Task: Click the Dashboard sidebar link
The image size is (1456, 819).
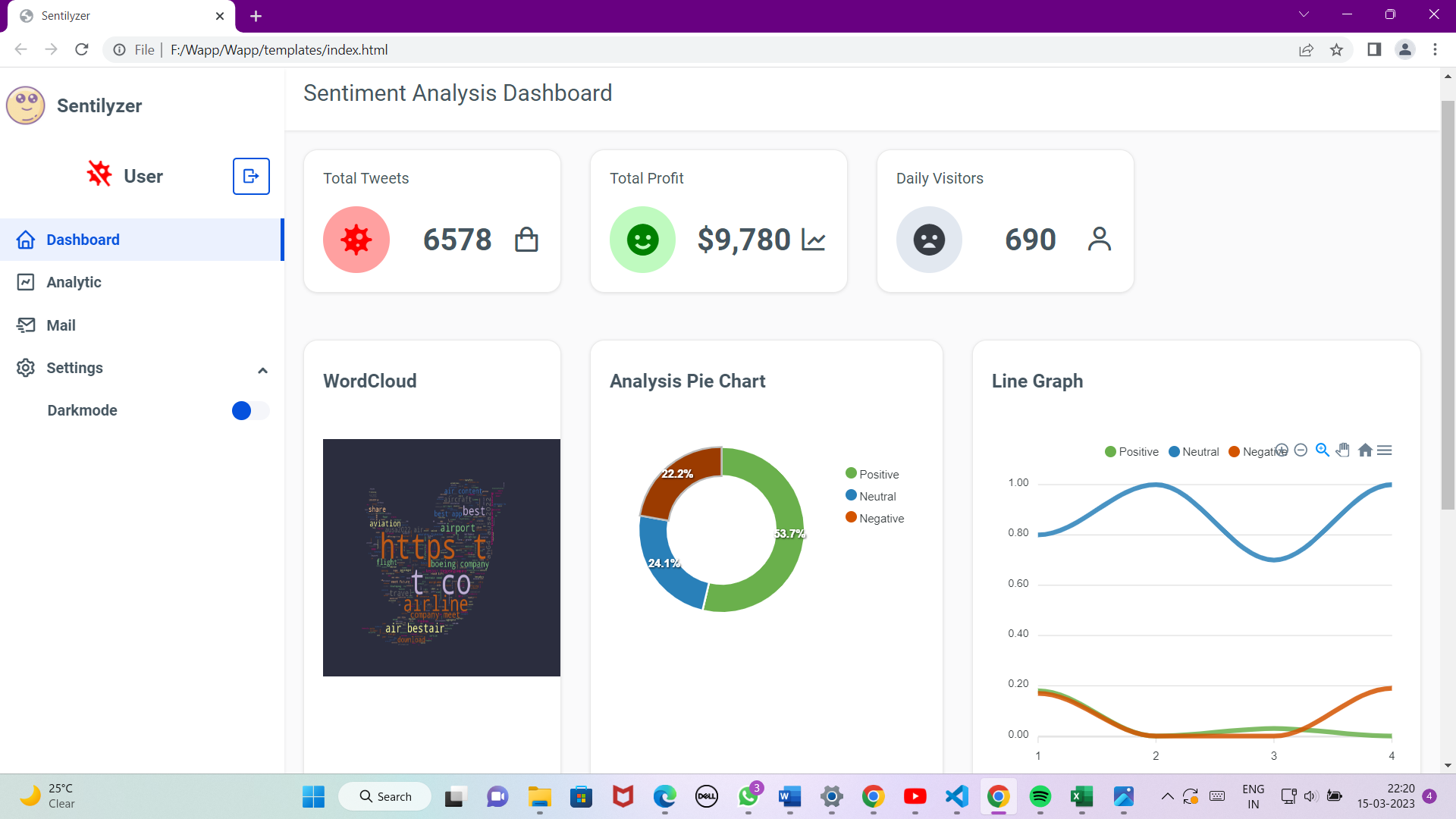Action: click(x=83, y=240)
